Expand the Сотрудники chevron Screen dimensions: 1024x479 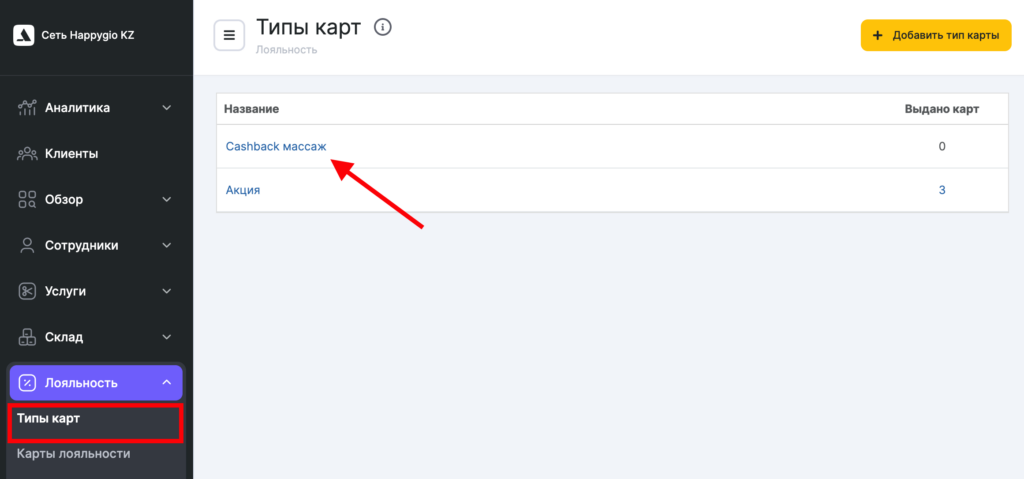(x=167, y=245)
